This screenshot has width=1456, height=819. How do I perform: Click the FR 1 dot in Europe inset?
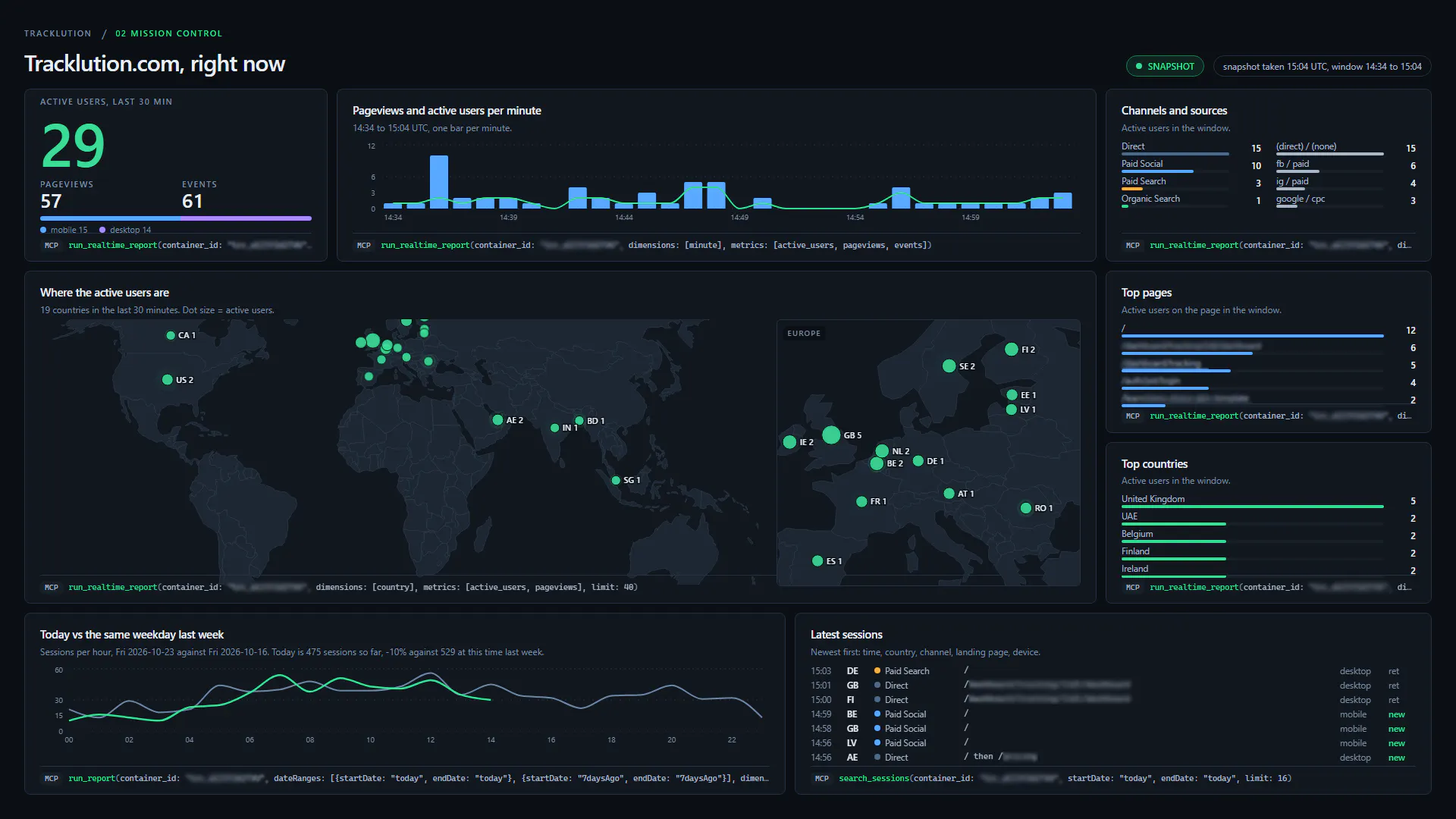coord(861,501)
